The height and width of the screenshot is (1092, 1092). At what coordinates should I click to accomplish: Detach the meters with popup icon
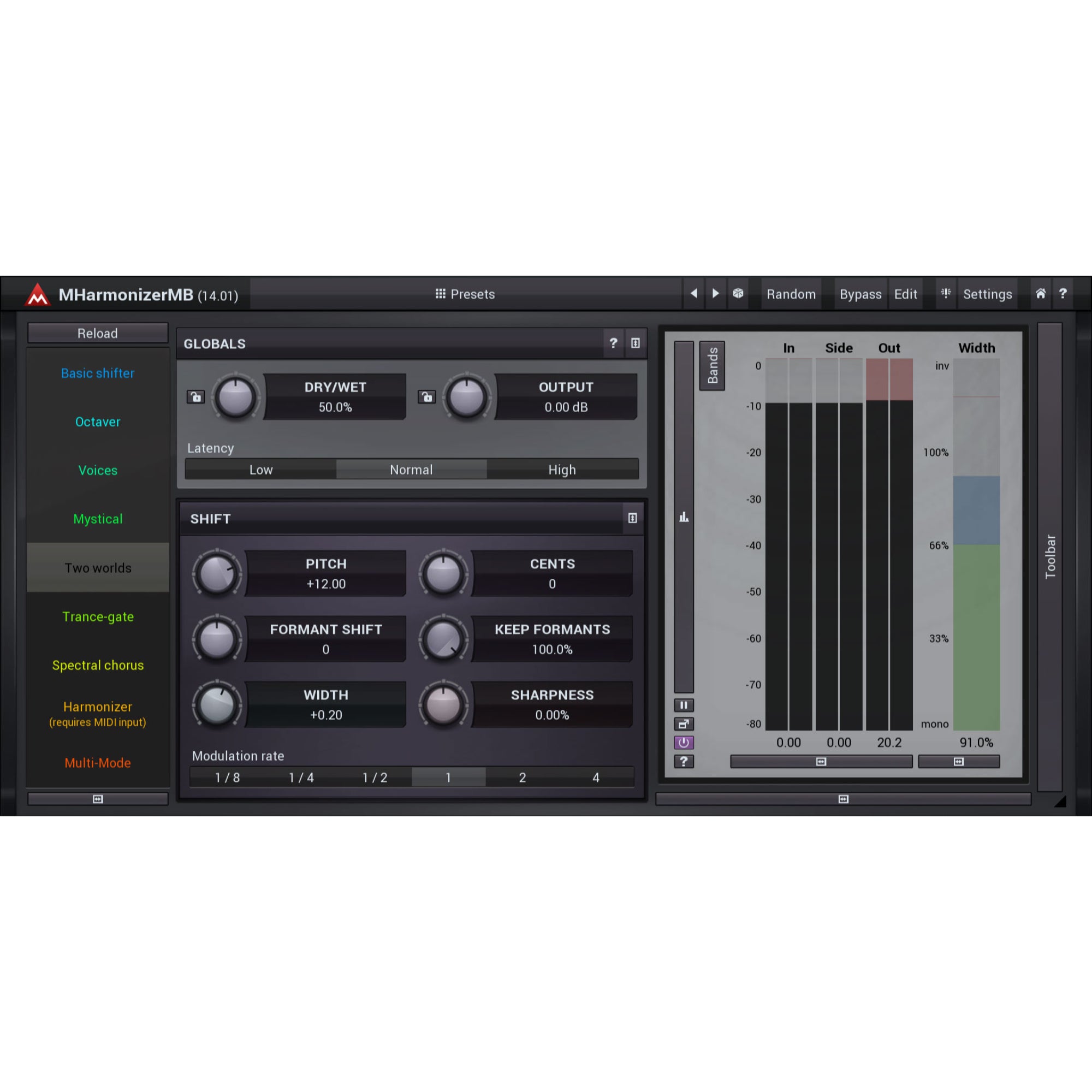tap(684, 723)
